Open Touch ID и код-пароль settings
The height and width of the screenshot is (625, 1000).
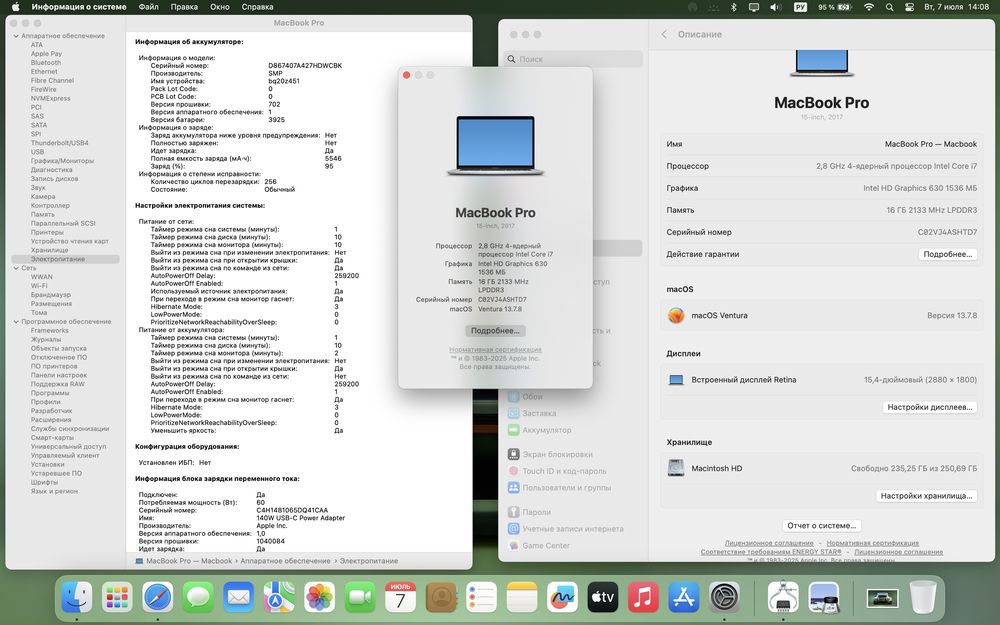[x=557, y=471]
